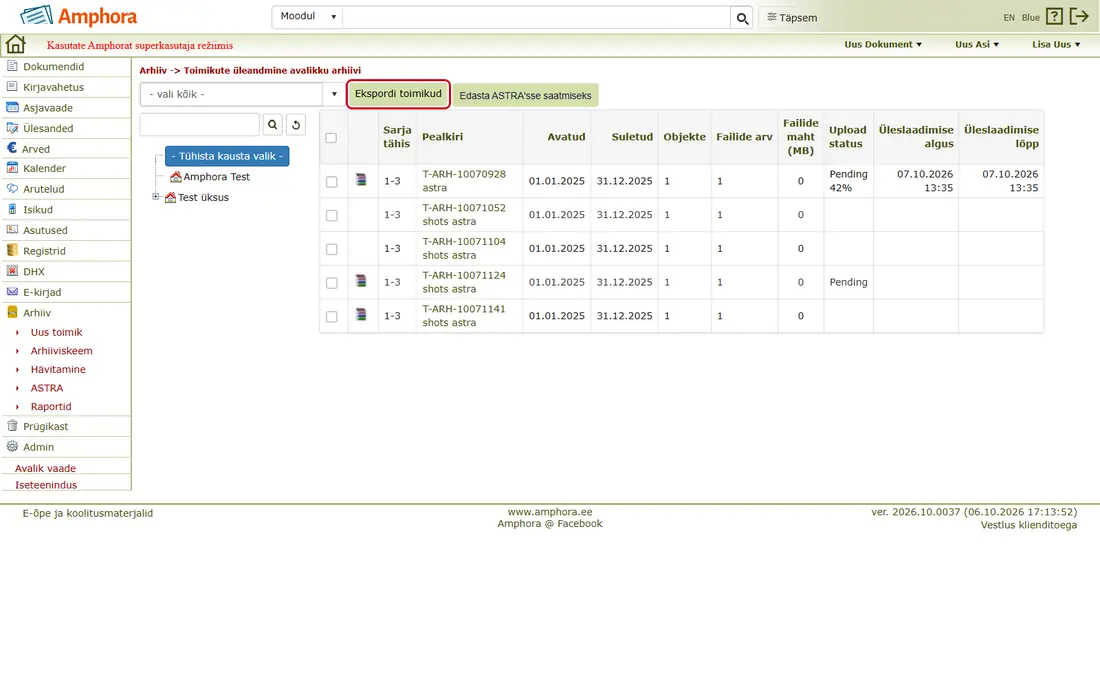Screen dimensions: 1100x688
Task: Open the Moodul dropdown
Action: (307, 17)
